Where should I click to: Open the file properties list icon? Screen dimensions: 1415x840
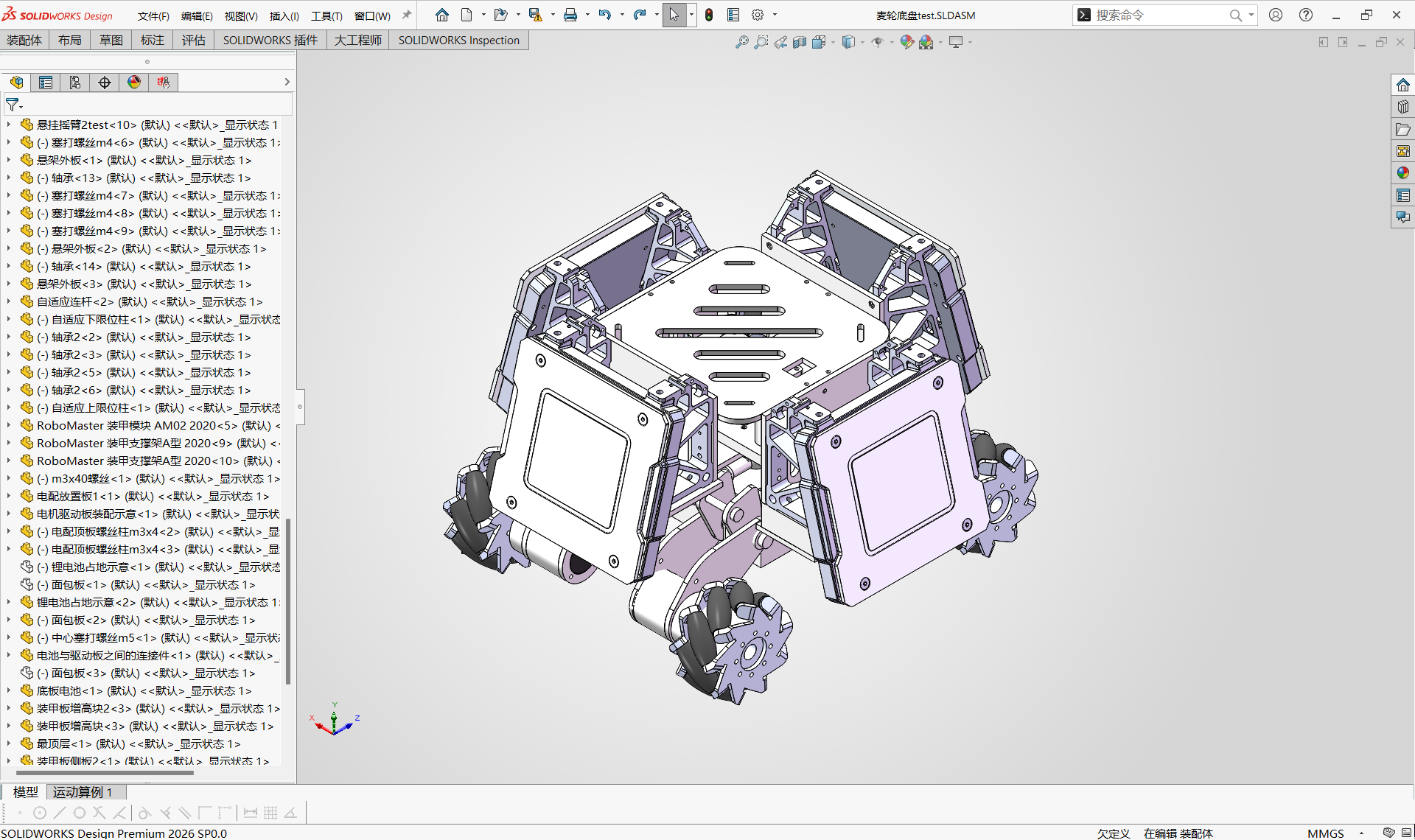(733, 15)
